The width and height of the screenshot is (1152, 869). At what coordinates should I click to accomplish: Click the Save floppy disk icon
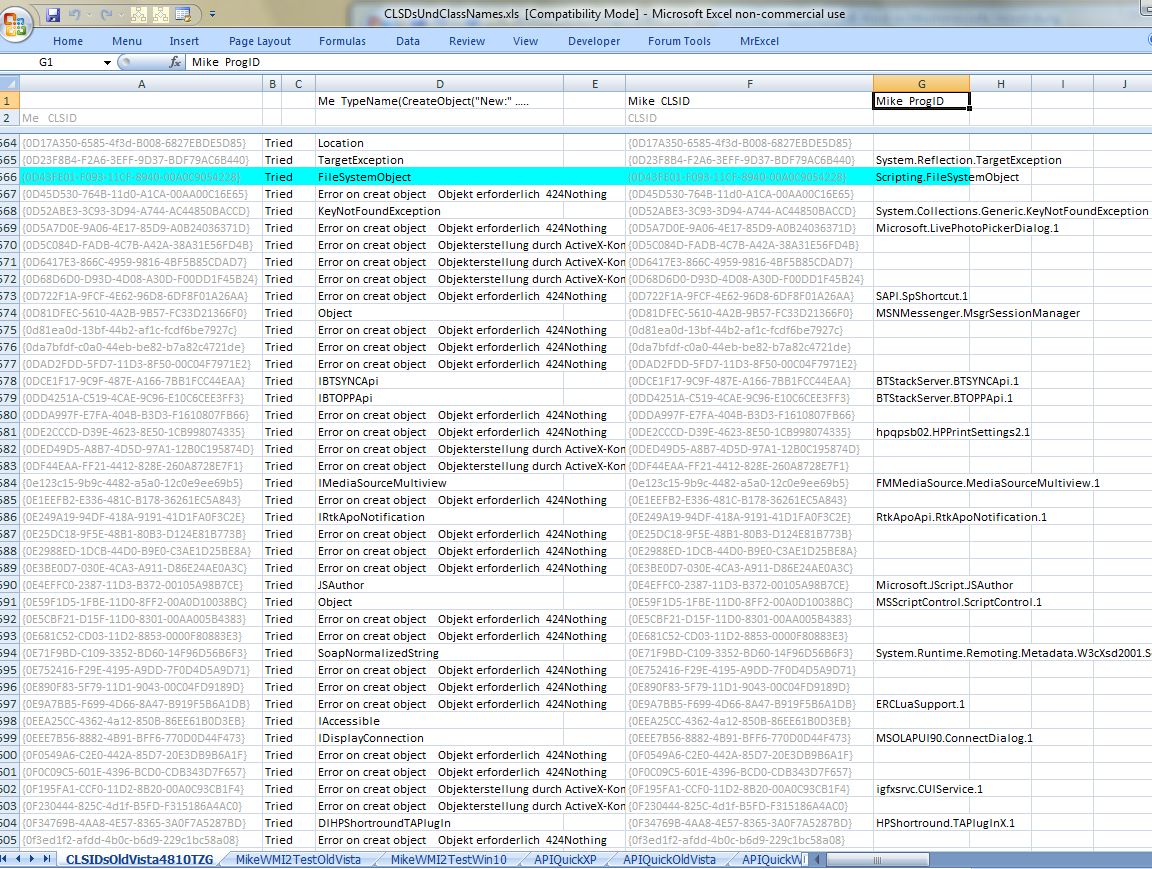pyautogui.click(x=53, y=14)
